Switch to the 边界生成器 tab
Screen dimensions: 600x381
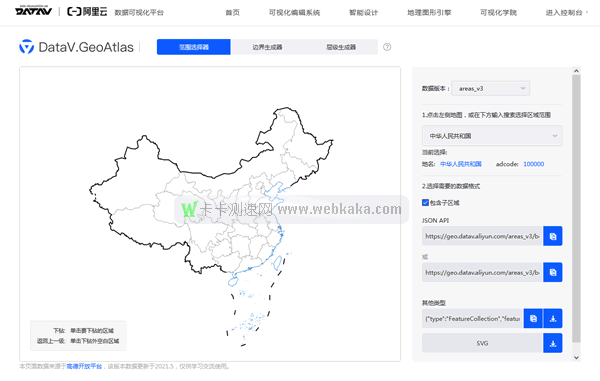point(267,47)
